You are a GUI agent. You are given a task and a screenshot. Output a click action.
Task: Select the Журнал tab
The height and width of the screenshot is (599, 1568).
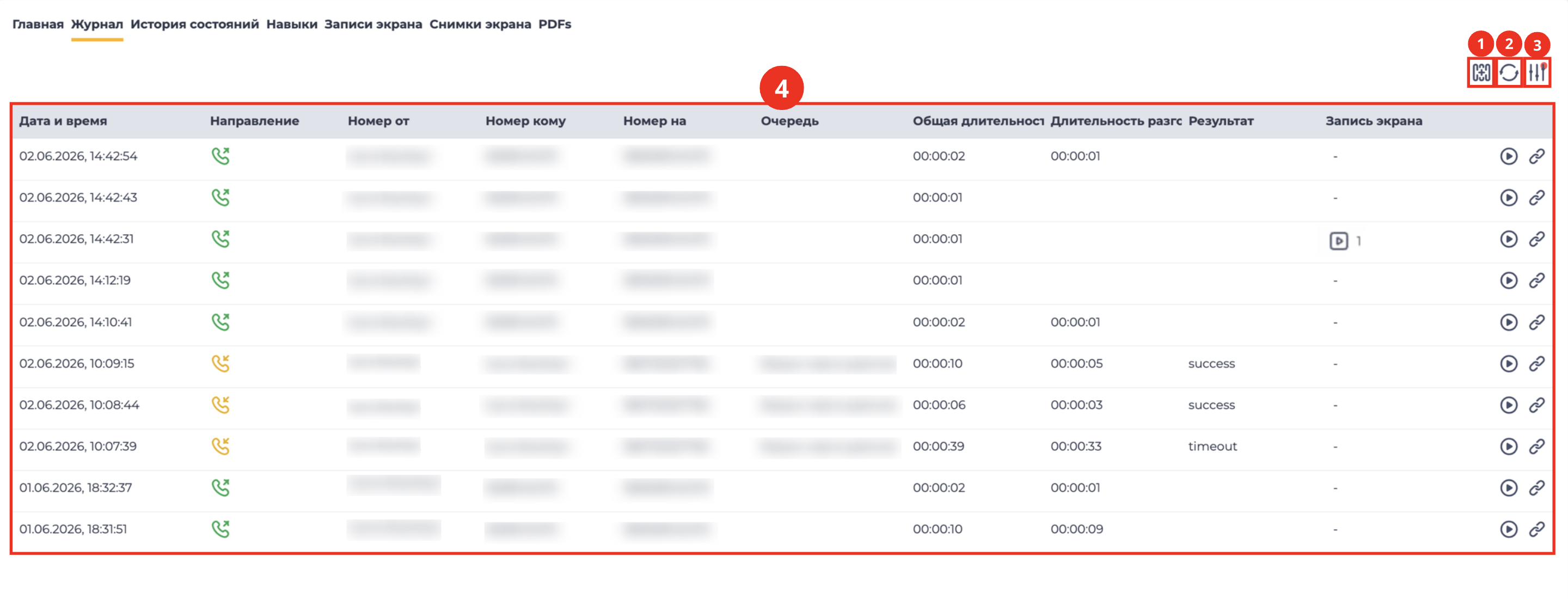97,25
